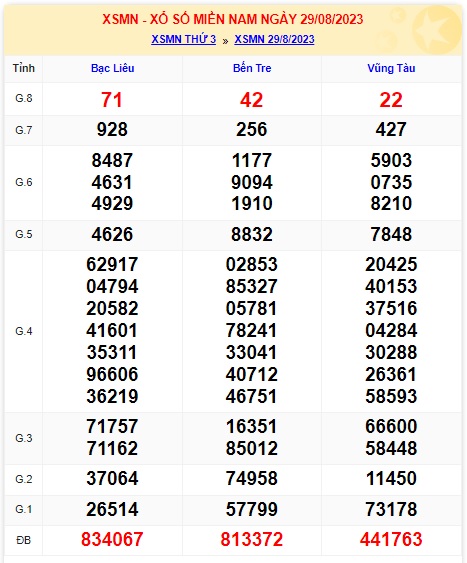Click the Bến Tre special prize 813372
The width and height of the screenshot is (467, 563).
point(252,539)
